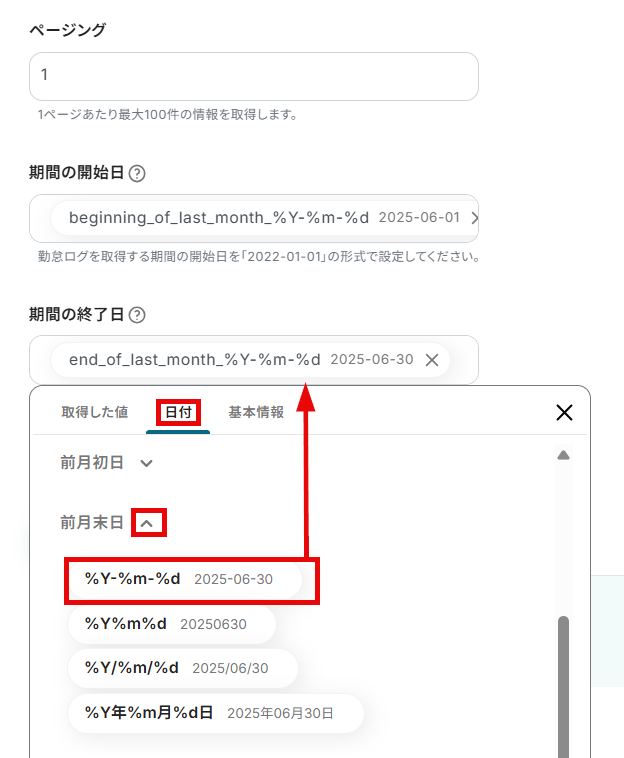The height and width of the screenshot is (758, 624).
Task: Click the 期間の開始日 input field
Action: coord(254,219)
